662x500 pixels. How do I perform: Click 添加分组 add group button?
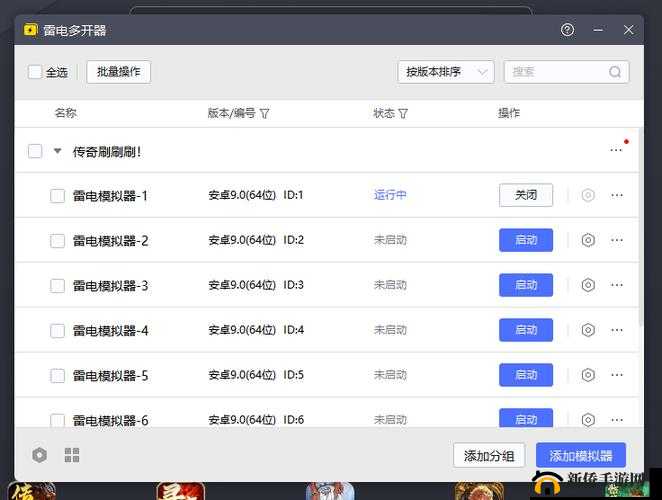(489, 455)
